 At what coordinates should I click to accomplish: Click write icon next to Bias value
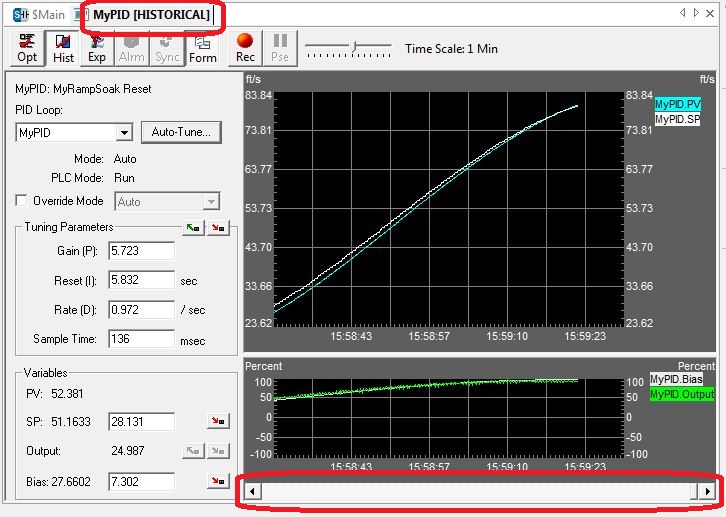click(217, 482)
